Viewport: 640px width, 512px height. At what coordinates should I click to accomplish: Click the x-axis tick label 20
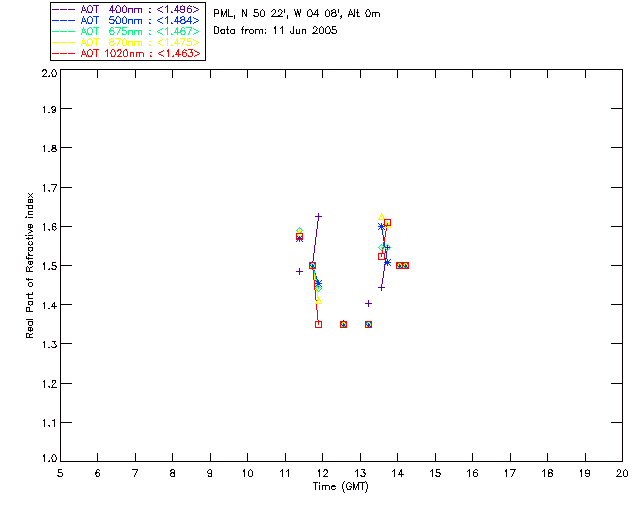point(622,473)
